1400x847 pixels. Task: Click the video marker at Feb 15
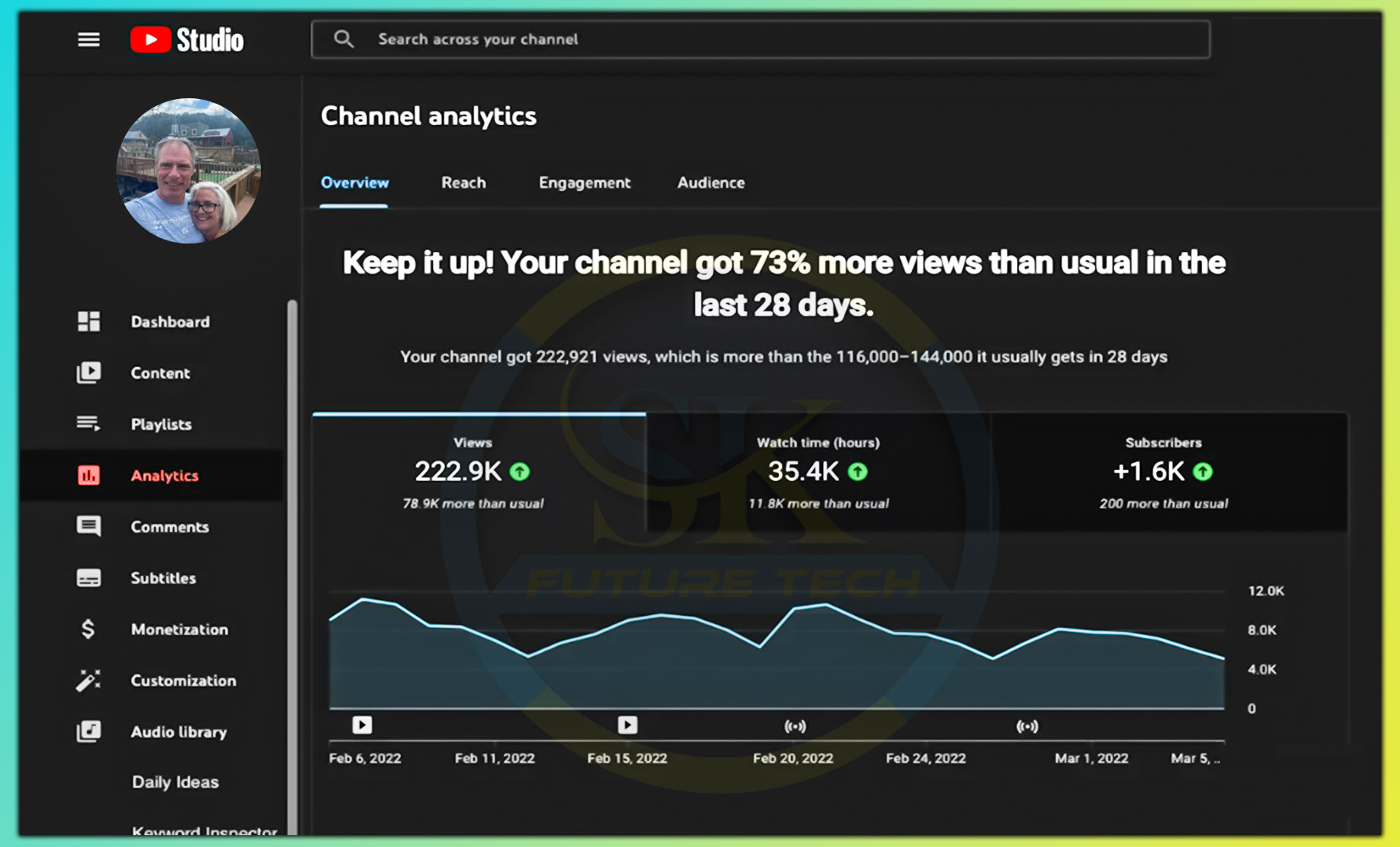(x=627, y=725)
